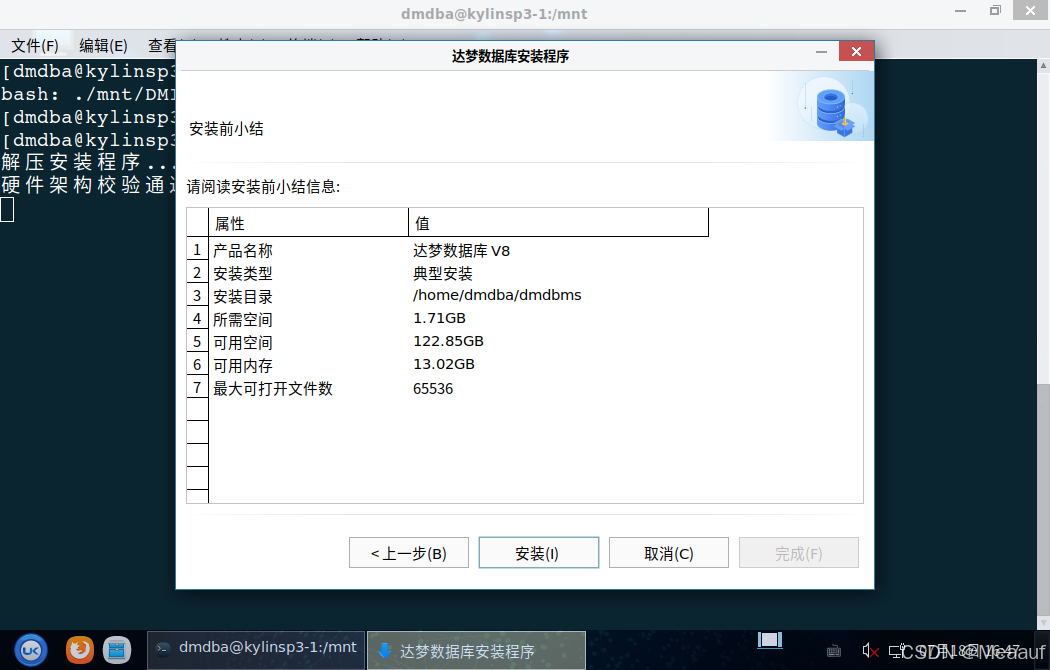
Task: Click the UKUI start menu icon
Action: [x=31, y=650]
